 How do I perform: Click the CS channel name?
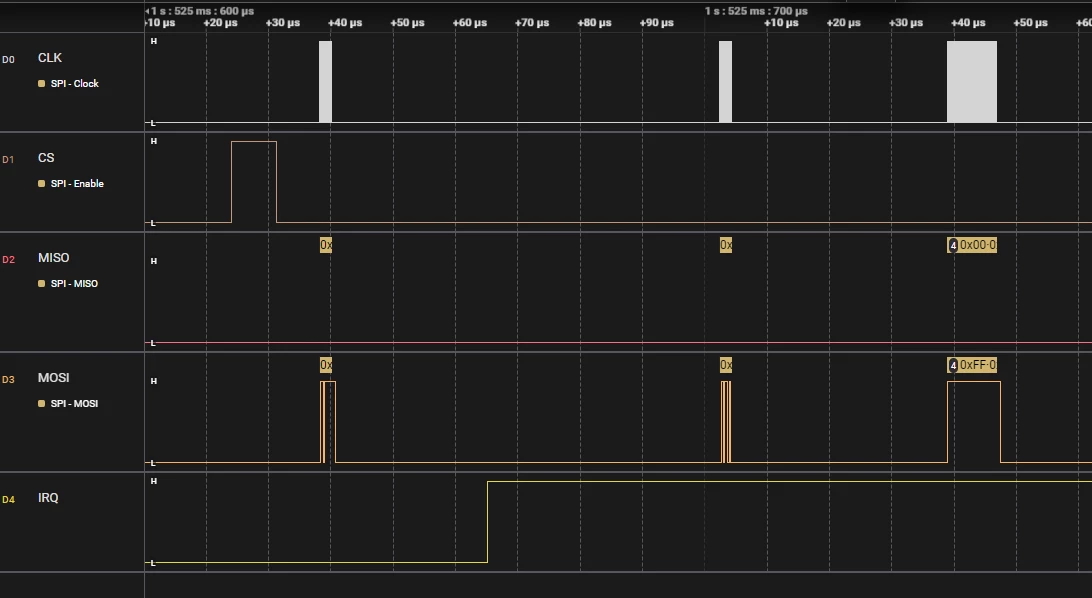point(46,158)
